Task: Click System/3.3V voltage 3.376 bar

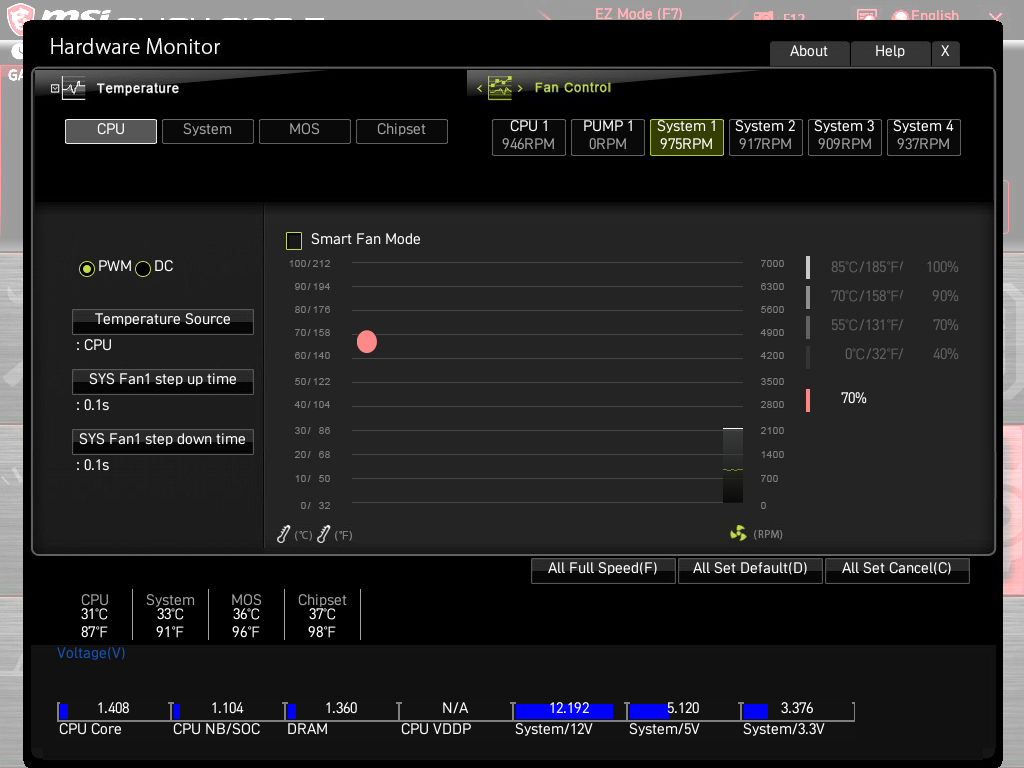Action: click(796, 710)
